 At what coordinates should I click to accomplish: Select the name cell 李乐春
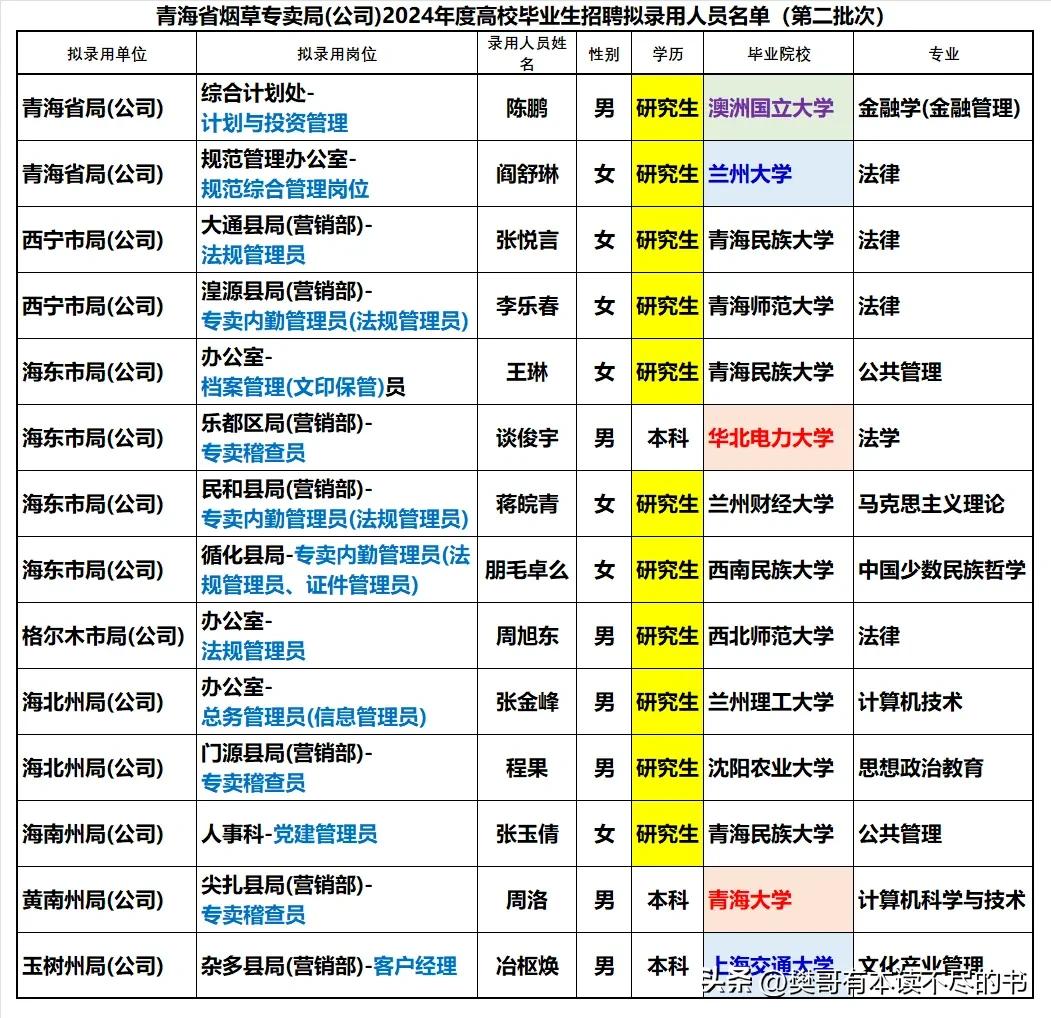click(x=527, y=306)
